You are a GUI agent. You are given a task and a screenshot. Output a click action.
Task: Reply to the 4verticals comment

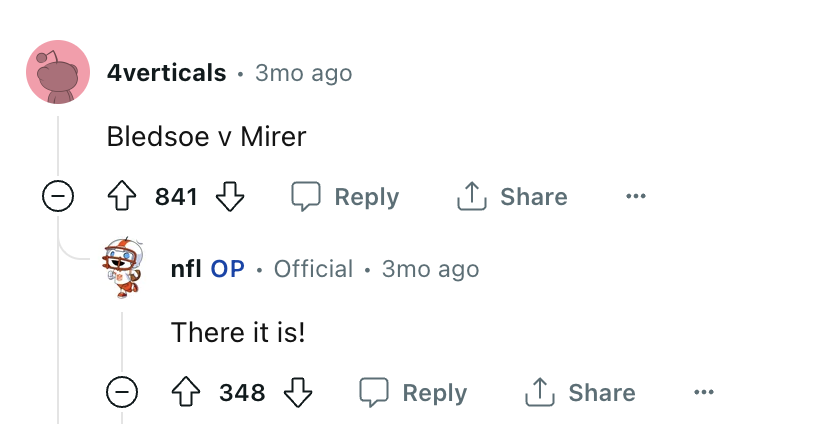tap(345, 197)
